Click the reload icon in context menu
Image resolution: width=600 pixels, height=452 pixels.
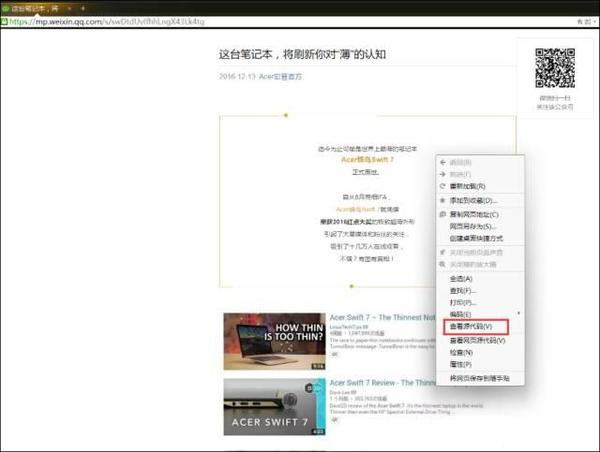[x=443, y=186]
